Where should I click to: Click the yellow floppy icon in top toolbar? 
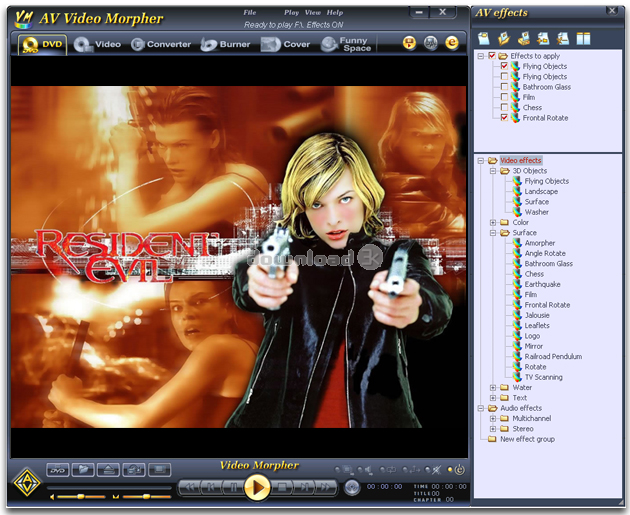pyautogui.click(x=409, y=43)
